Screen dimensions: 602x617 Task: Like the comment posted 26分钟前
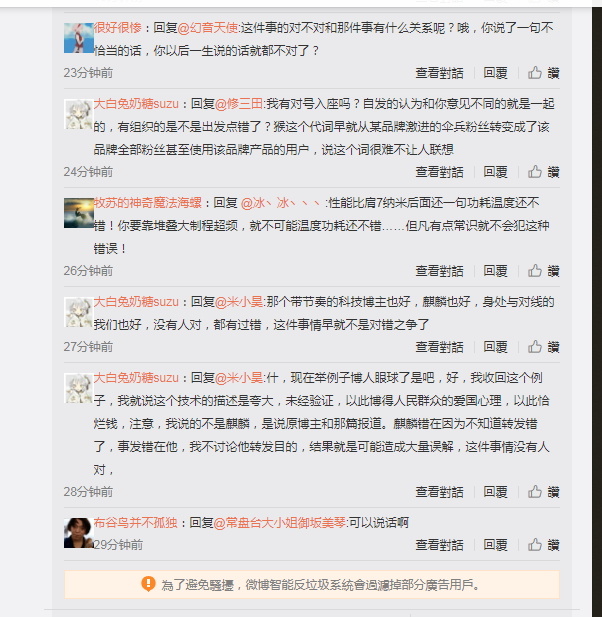[x=543, y=271]
